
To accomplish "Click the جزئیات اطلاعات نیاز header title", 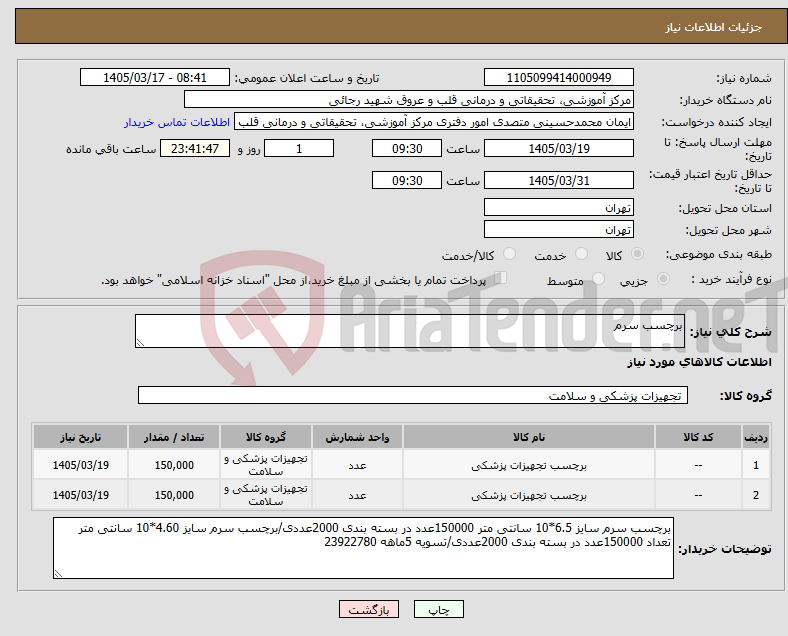I will pos(714,27).
